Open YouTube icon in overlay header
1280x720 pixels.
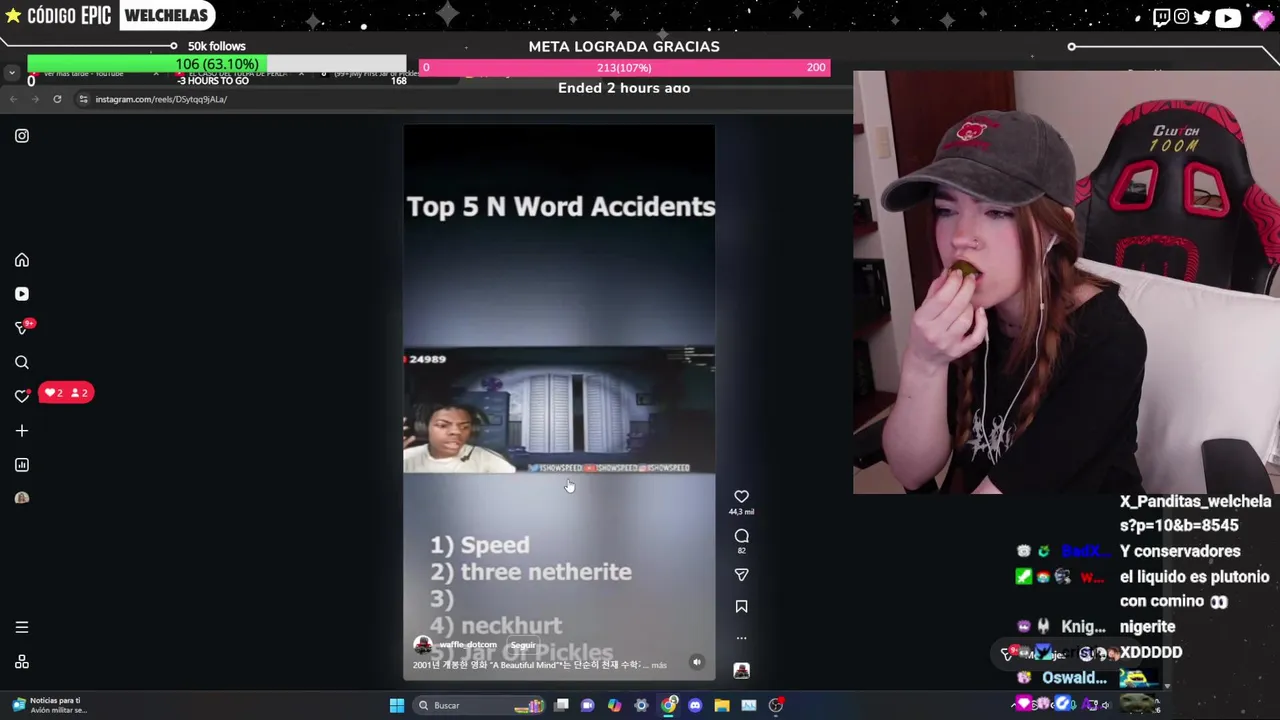pos(1227,16)
